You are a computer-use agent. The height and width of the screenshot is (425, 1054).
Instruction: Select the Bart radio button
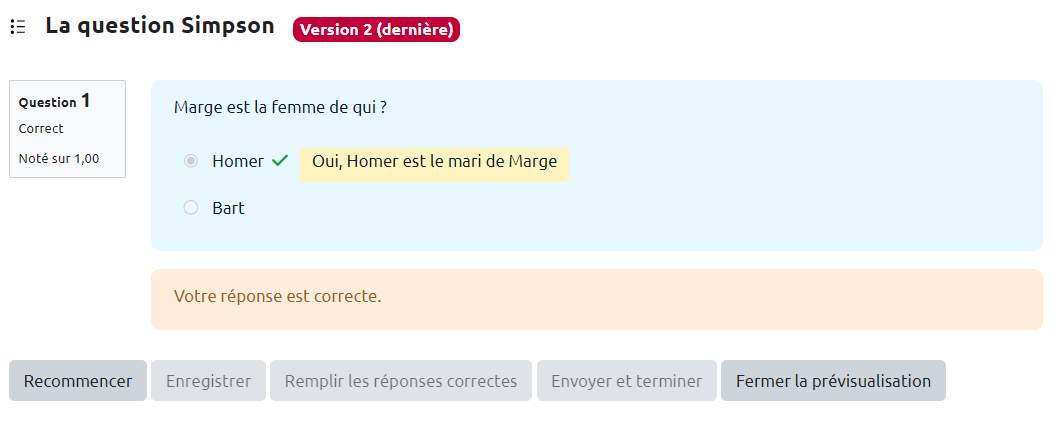[191, 208]
